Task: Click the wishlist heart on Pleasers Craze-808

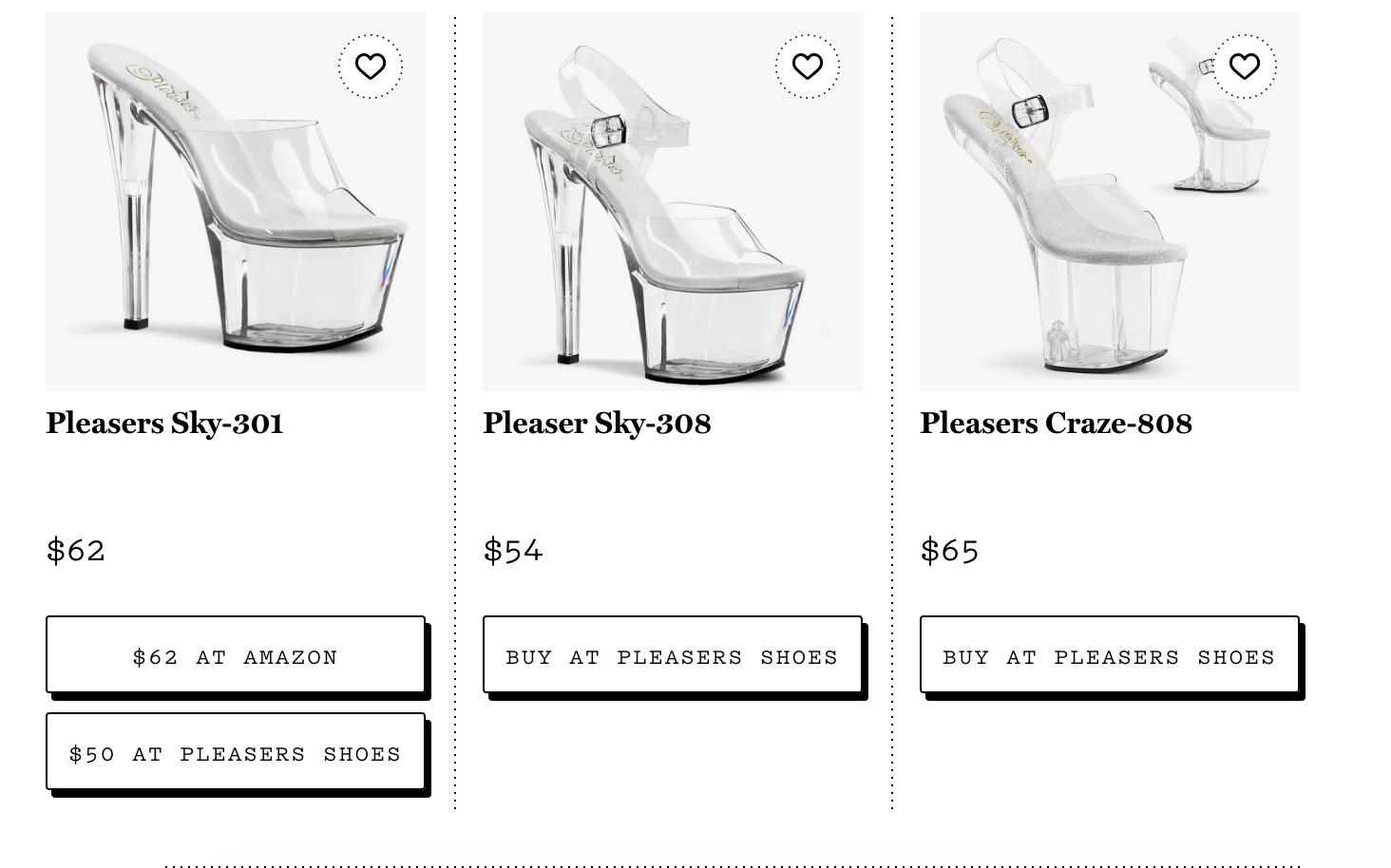Action: tap(1245, 66)
